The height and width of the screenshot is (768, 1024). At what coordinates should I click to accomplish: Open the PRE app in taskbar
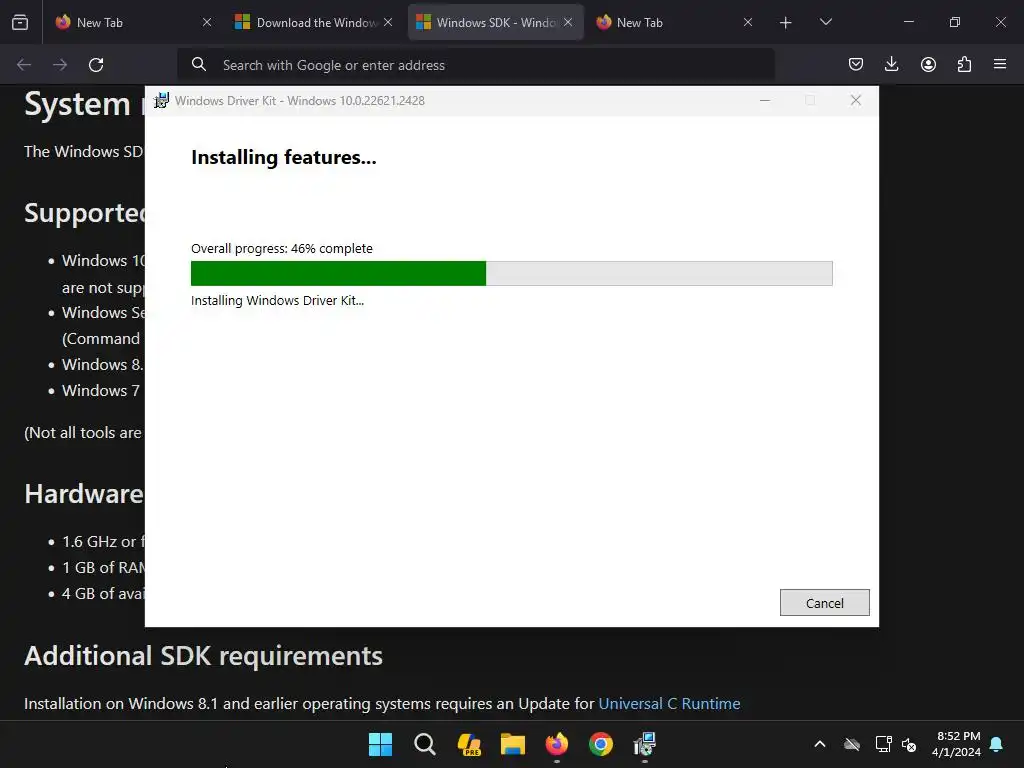click(x=469, y=744)
